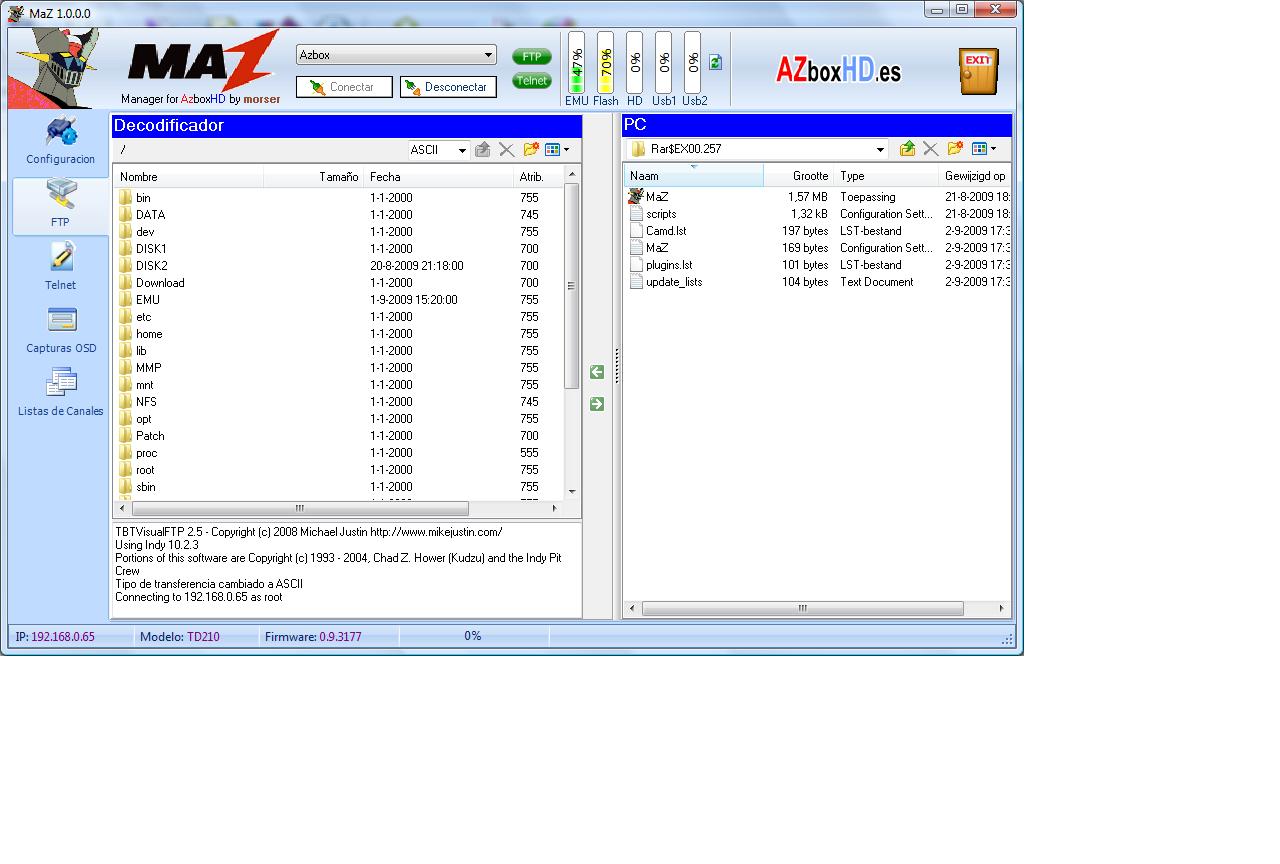Viewport: 1280px width, 864px height.
Task: Select the Download folder row
Action: 339,283
